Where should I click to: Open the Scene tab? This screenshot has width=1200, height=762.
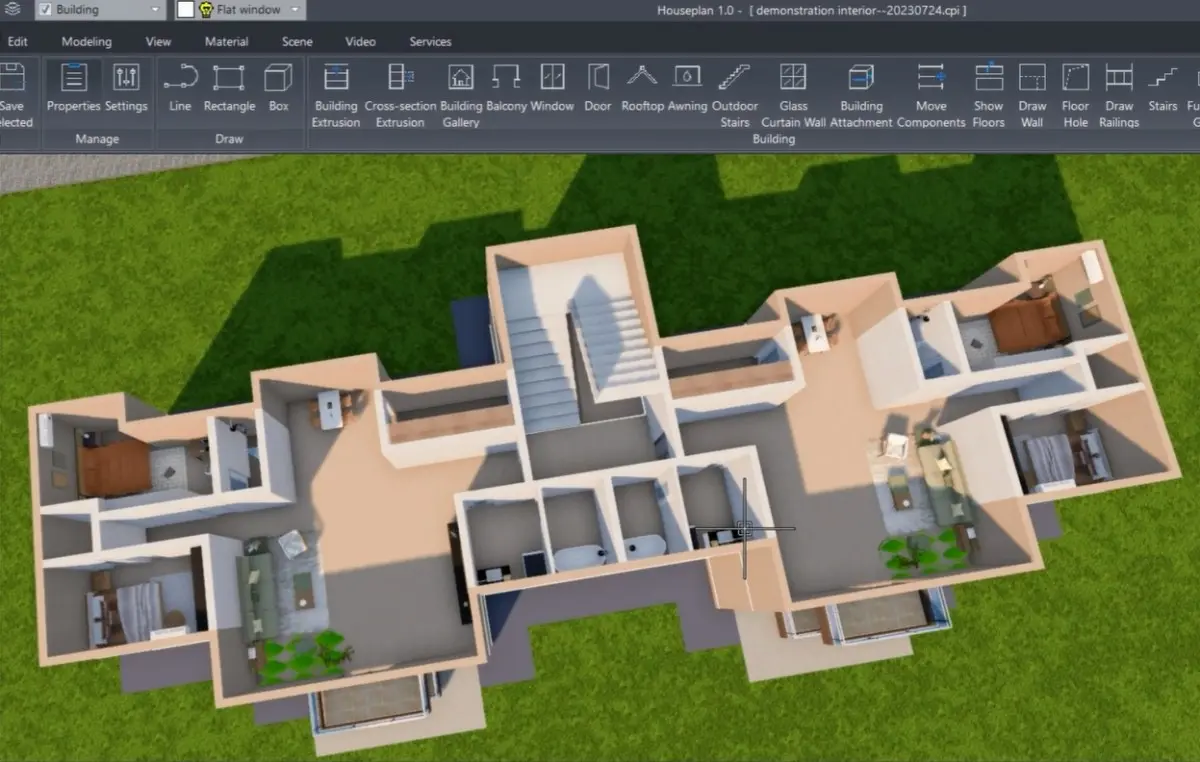pyautogui.click(x=297, y=42)
